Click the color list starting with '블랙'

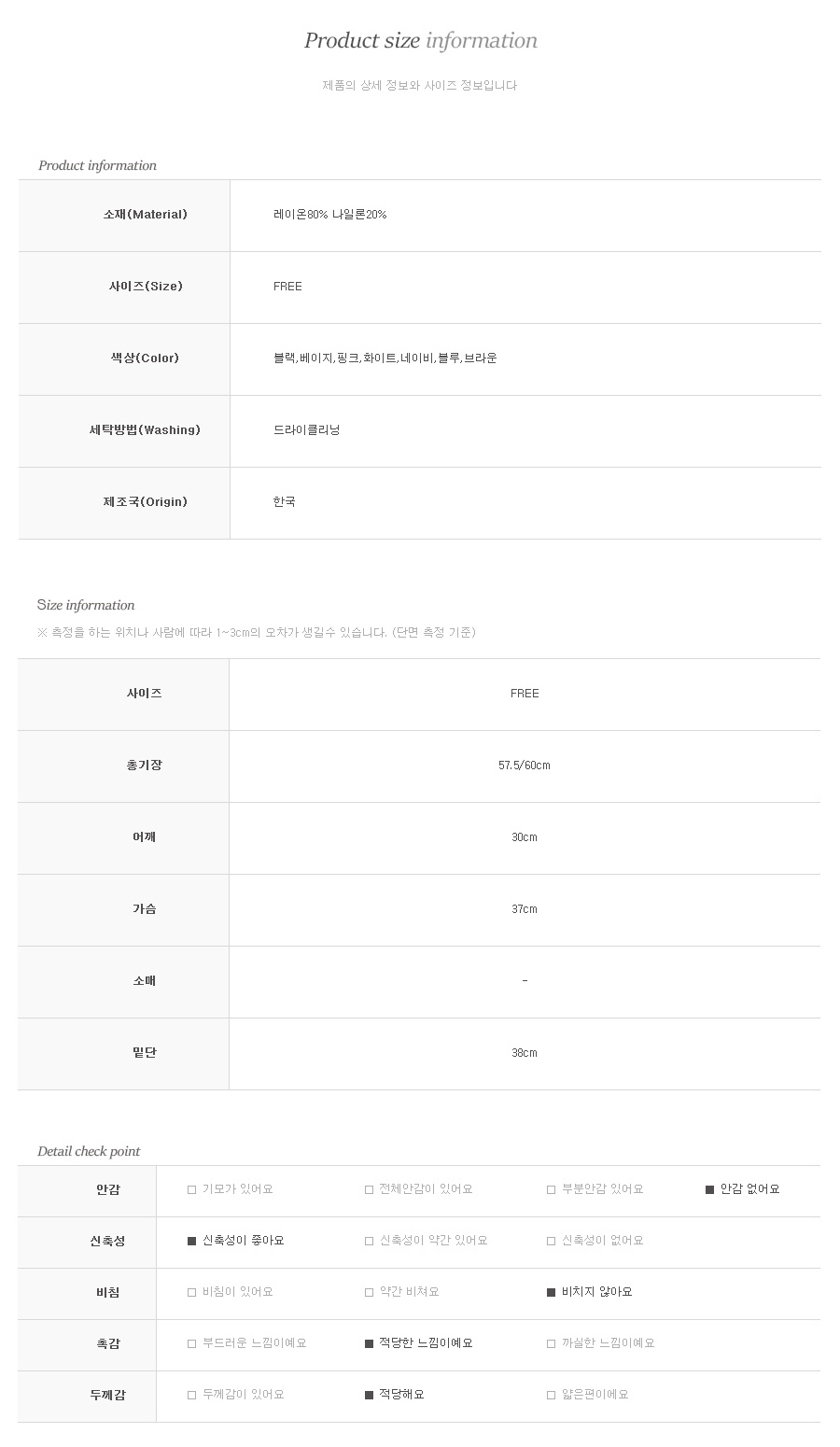[x=385, y=358]
